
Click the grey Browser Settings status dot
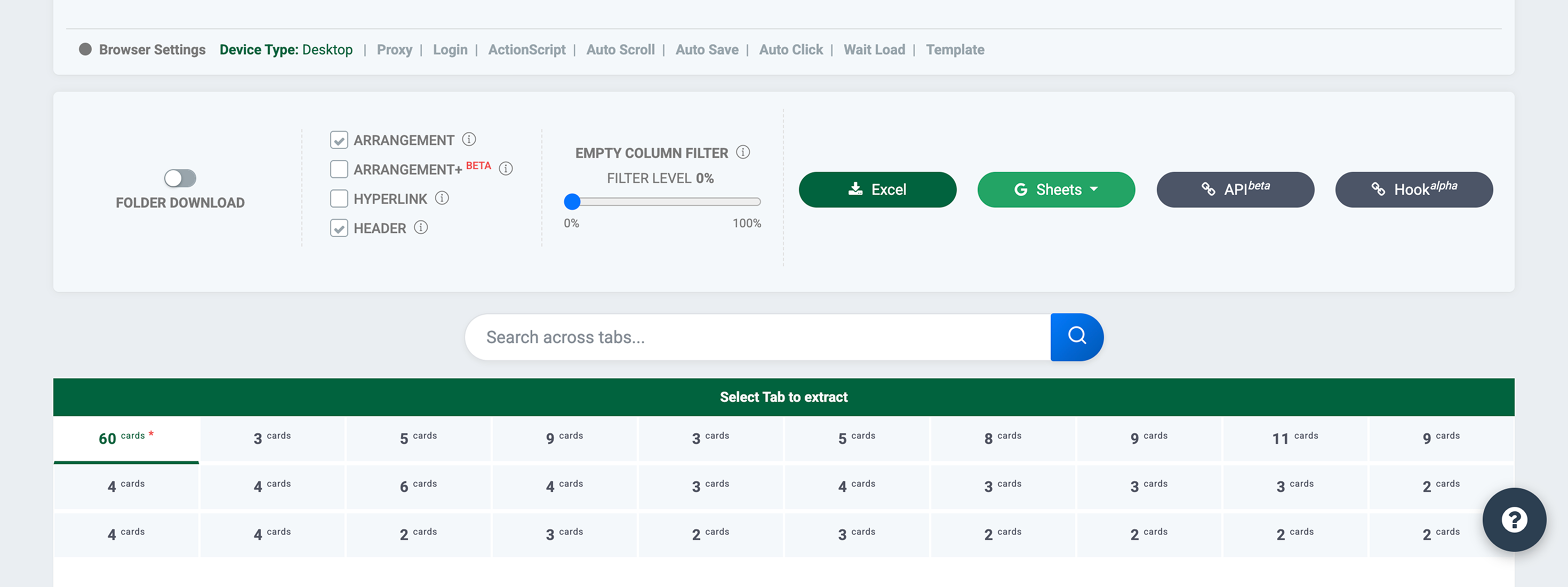(85, 49)
